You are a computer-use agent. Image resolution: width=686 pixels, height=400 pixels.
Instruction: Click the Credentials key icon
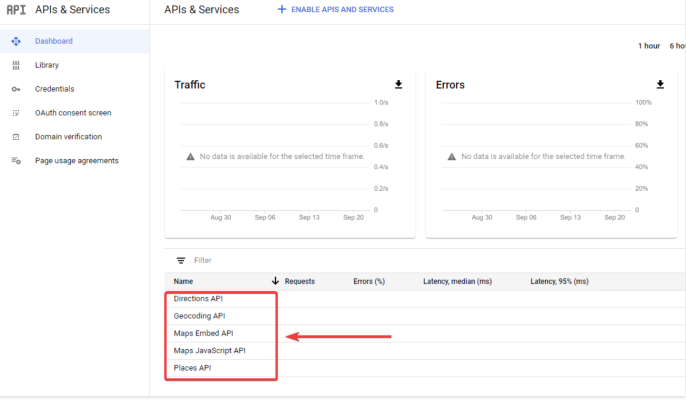(16, 89)
